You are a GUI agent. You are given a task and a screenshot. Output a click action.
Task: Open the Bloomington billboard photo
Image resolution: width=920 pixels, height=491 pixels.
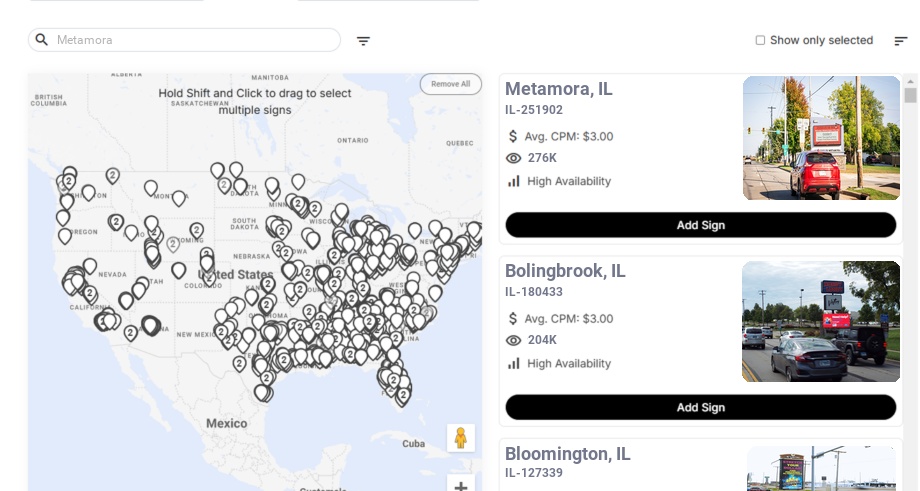[x=821, y=470]
